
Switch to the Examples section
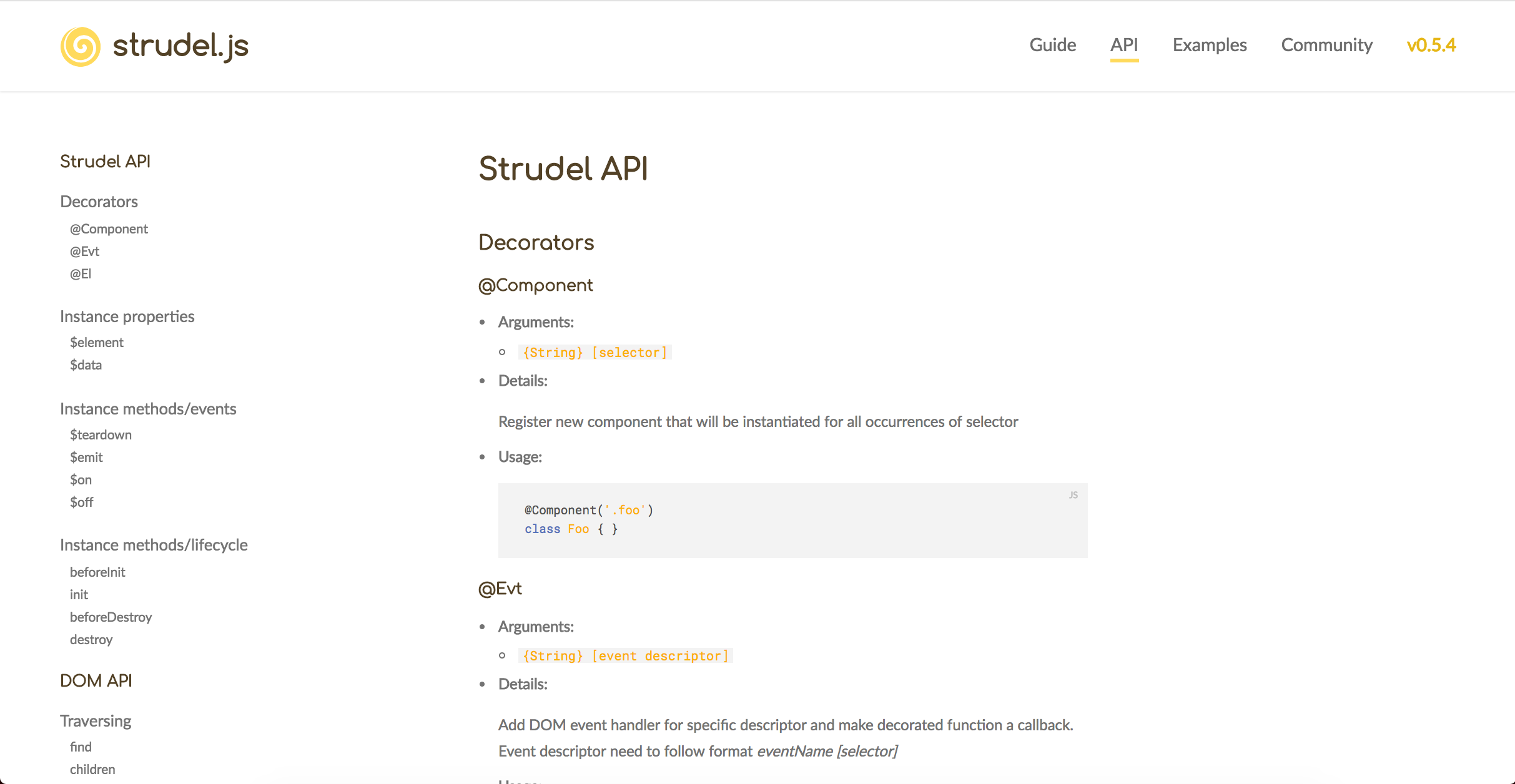pos(1209,45)
